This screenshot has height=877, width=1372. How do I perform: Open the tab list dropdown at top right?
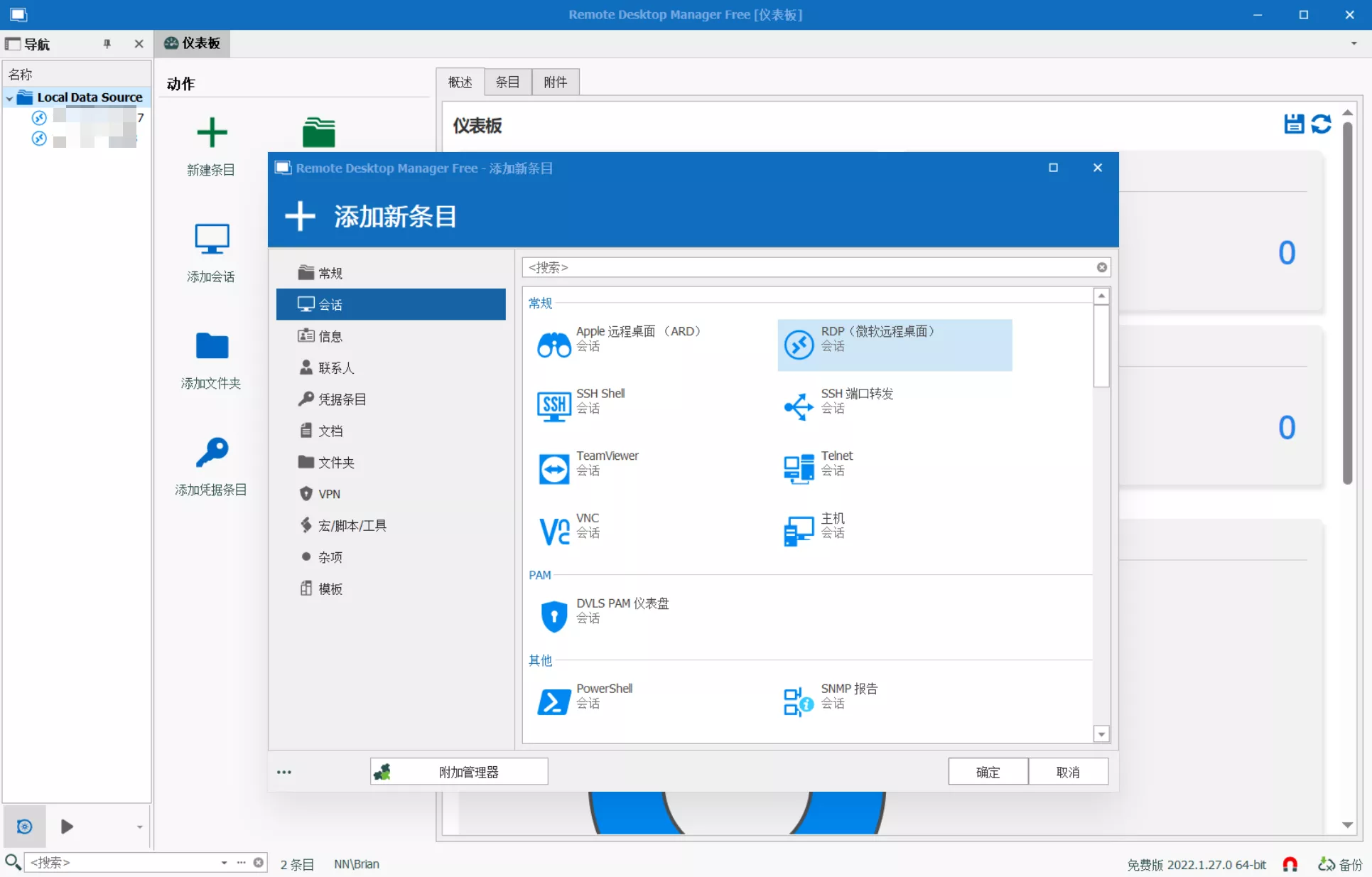click(1354, 44)
